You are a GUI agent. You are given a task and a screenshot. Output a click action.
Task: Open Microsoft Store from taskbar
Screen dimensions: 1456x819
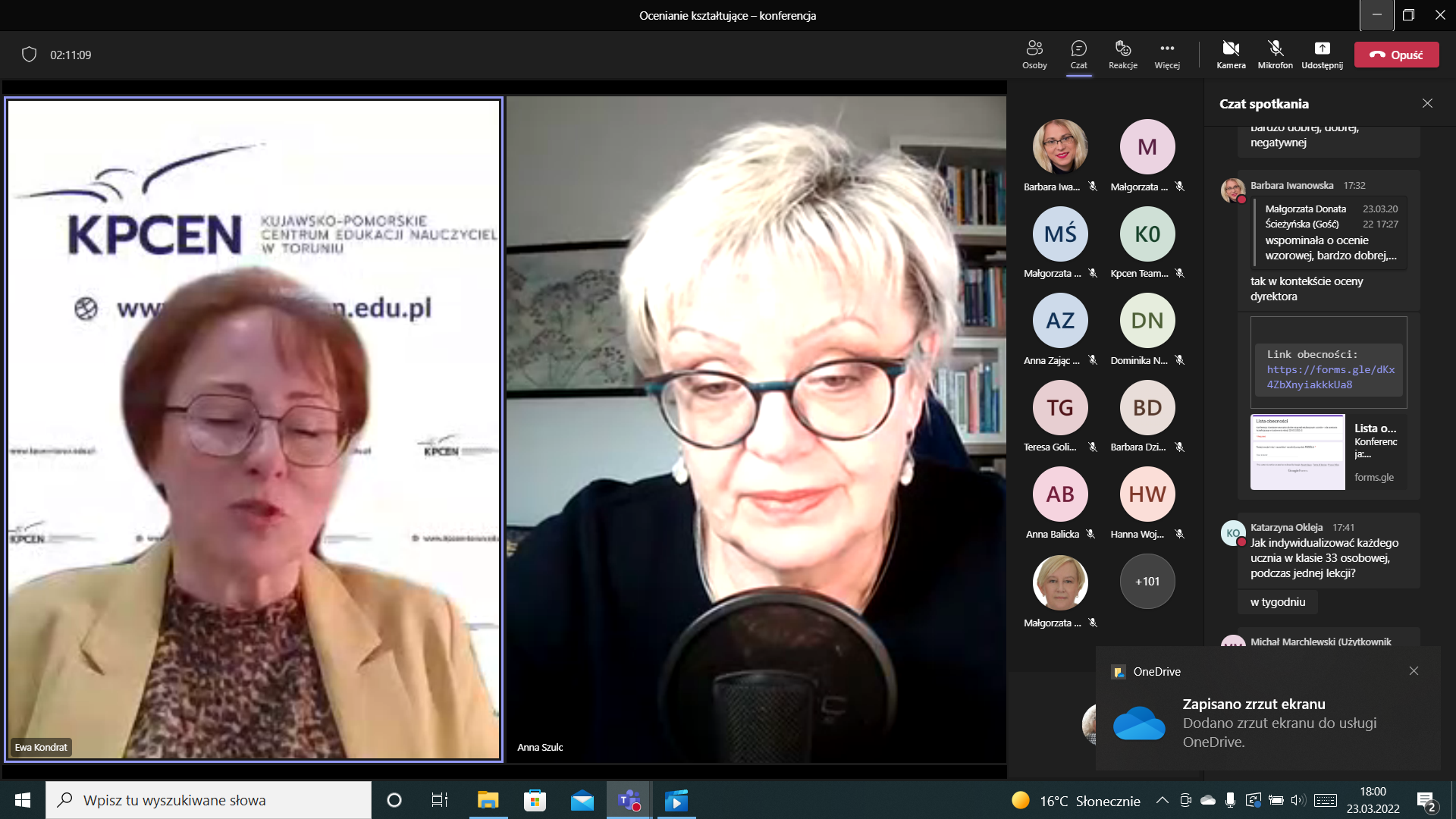pos(535,800)
